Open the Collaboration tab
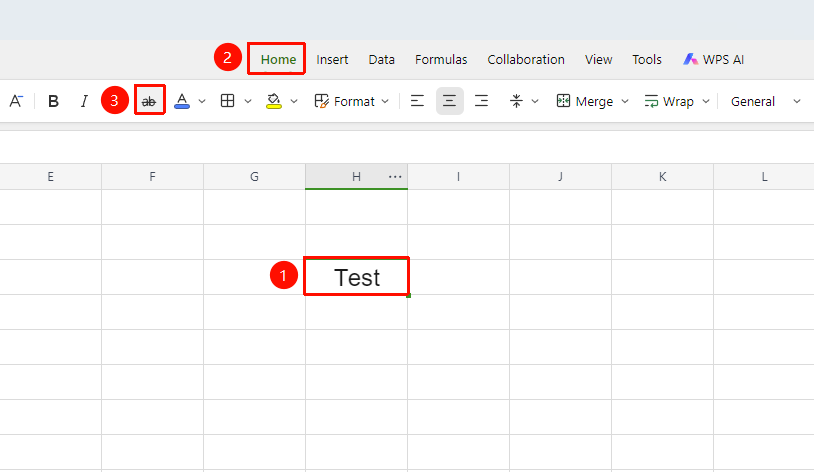This screenshot has width=814, height=472. [526, 60]
